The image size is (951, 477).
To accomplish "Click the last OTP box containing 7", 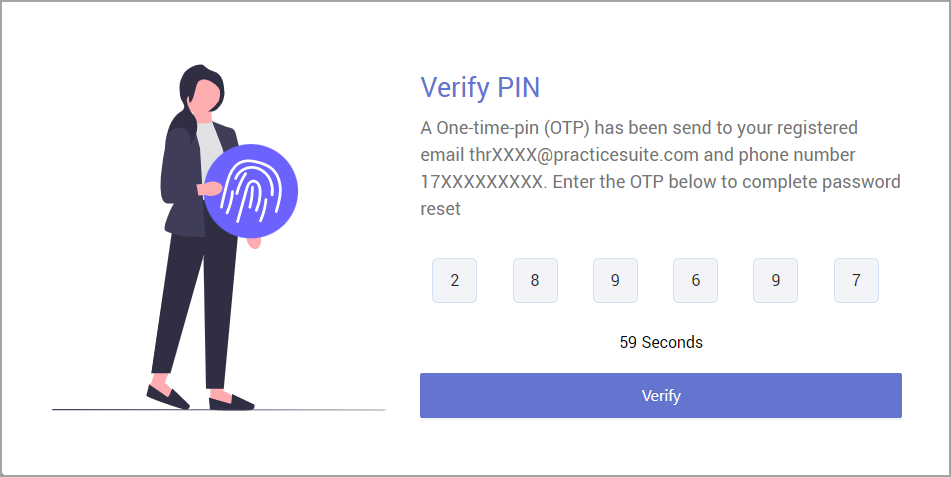I will pos(856,281).
